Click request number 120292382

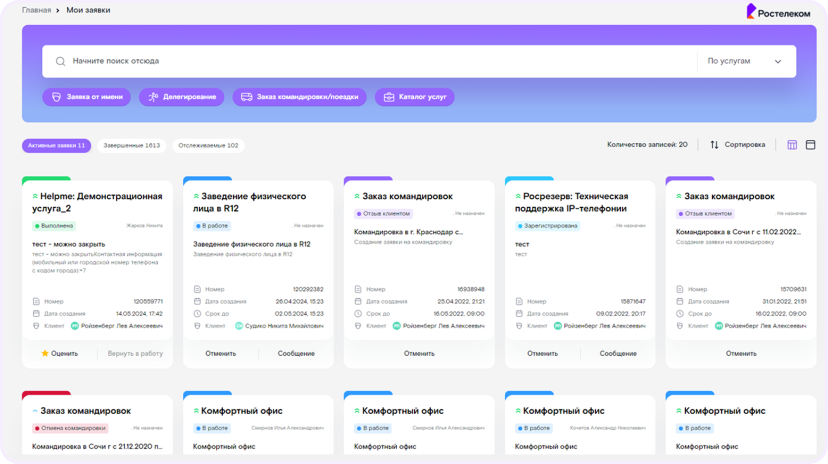308,289
